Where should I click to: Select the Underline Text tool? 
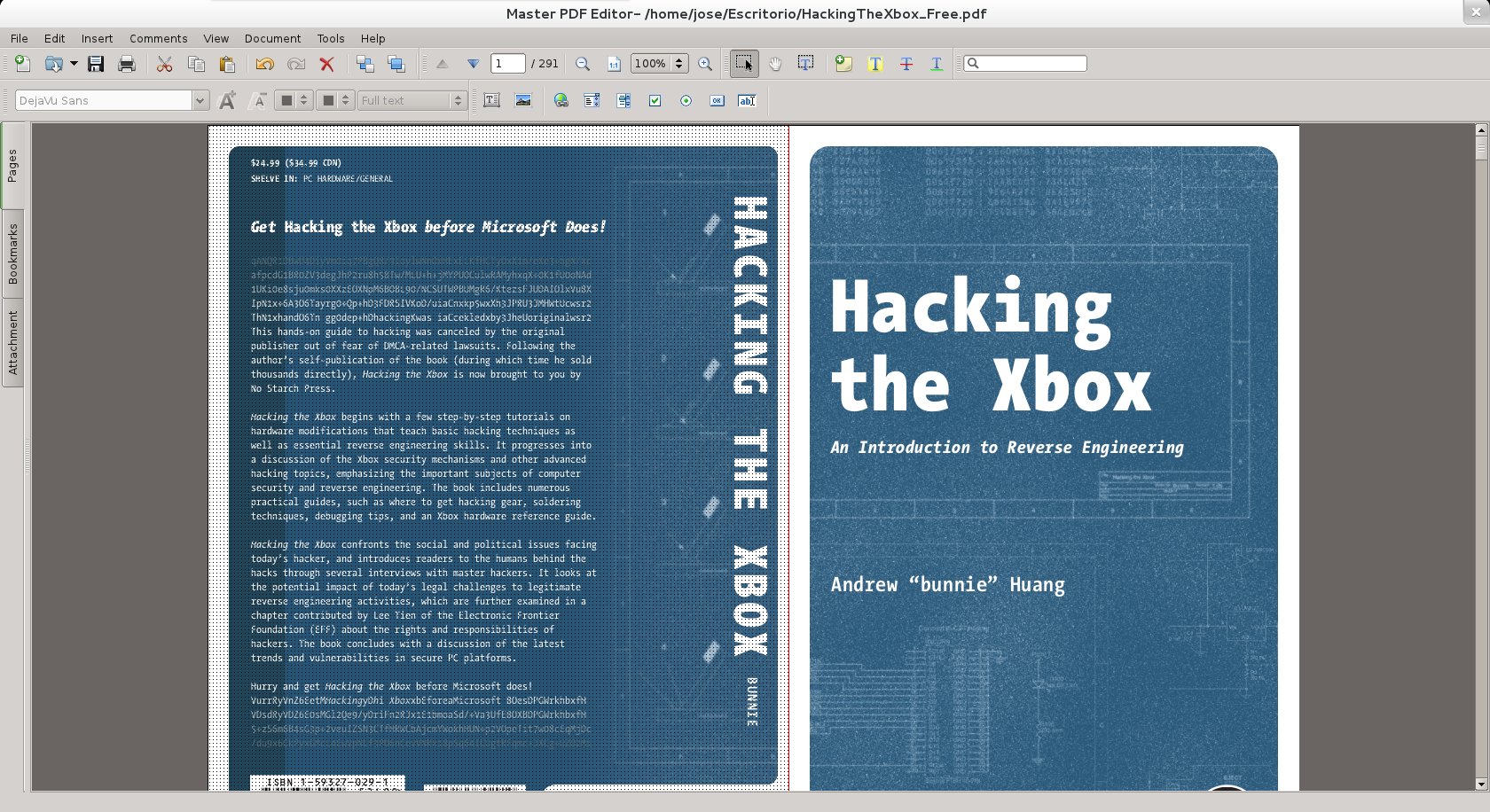(x=937, y=64)
